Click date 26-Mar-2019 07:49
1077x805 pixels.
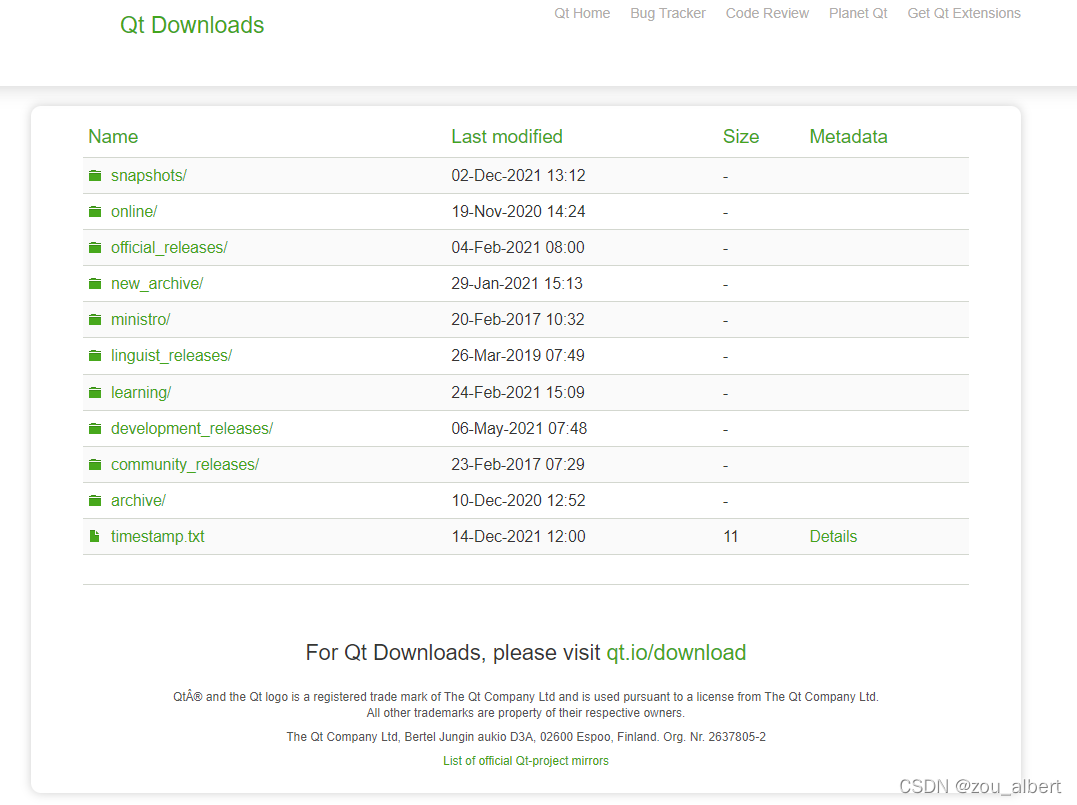tap(518, 356)
